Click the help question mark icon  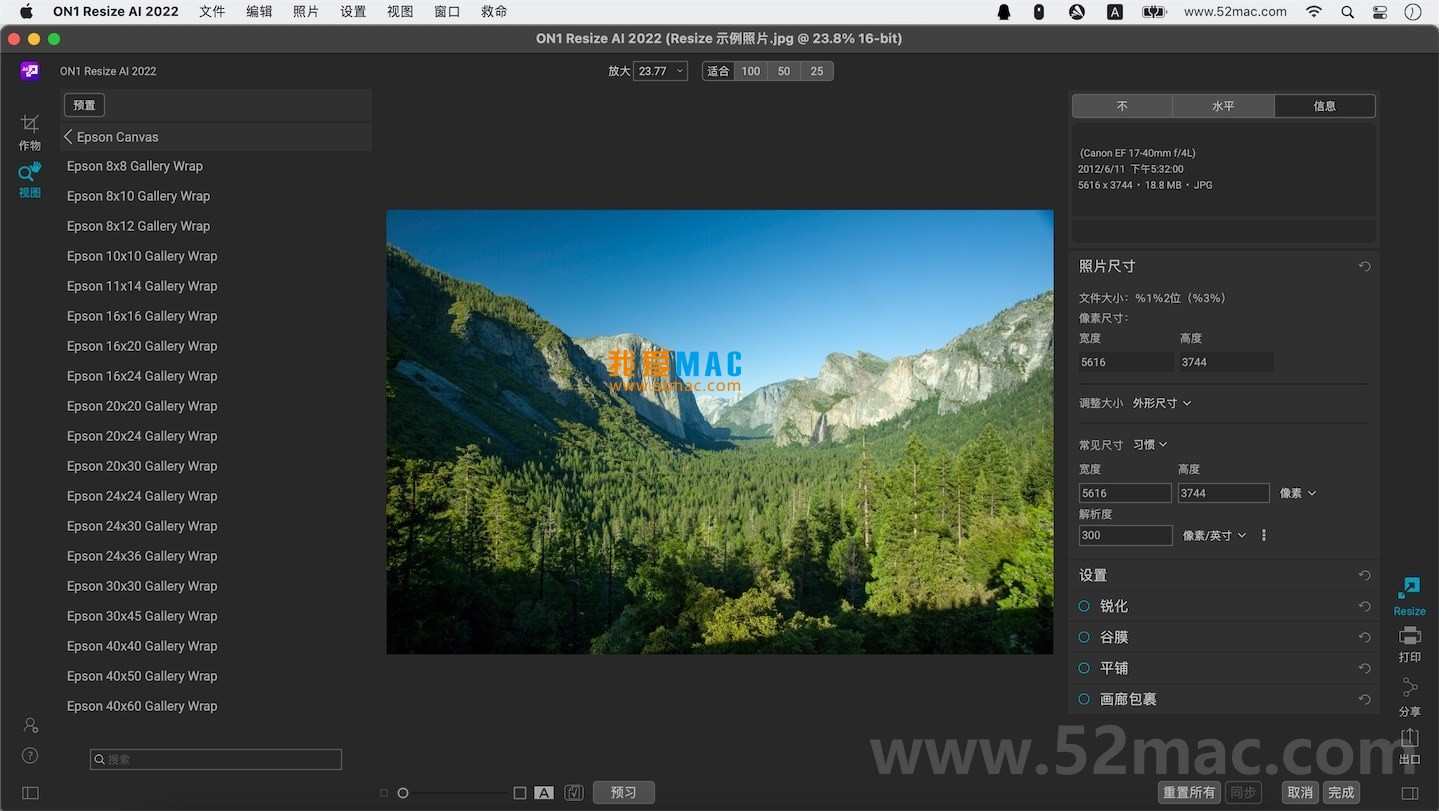point(29,756)
